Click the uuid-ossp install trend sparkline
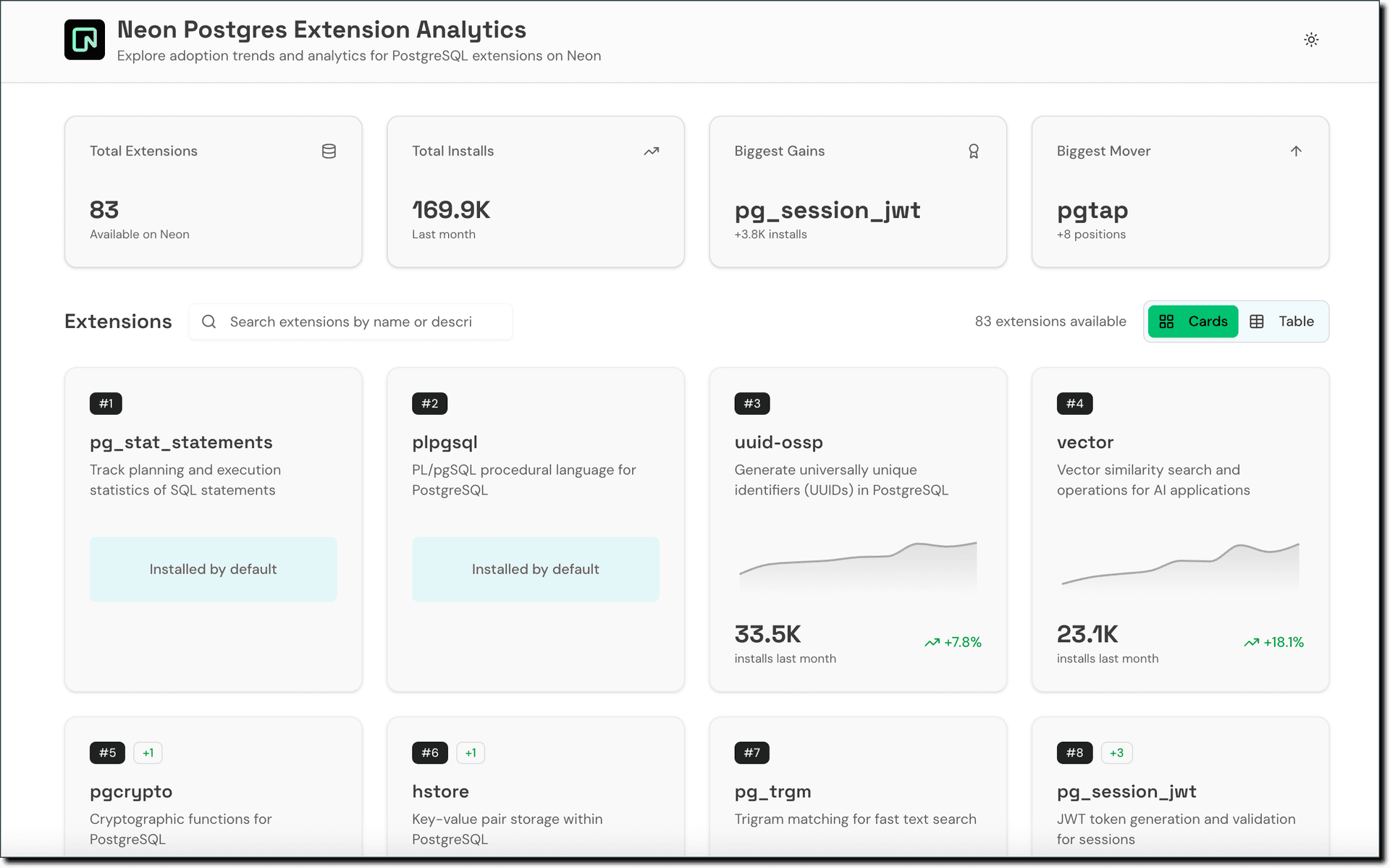 click(857, 565)
